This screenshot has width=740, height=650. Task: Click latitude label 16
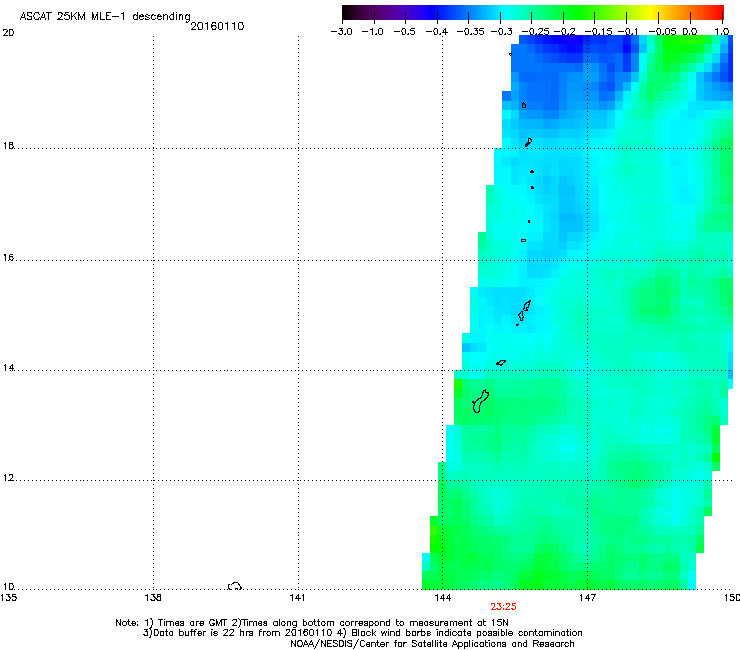click(8, 258)
